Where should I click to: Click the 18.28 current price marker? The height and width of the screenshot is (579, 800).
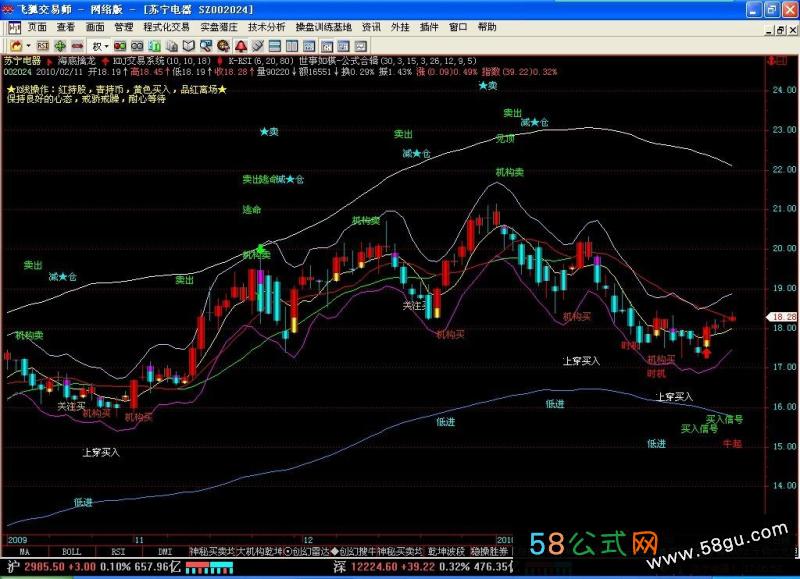click(x=784, y=317)
